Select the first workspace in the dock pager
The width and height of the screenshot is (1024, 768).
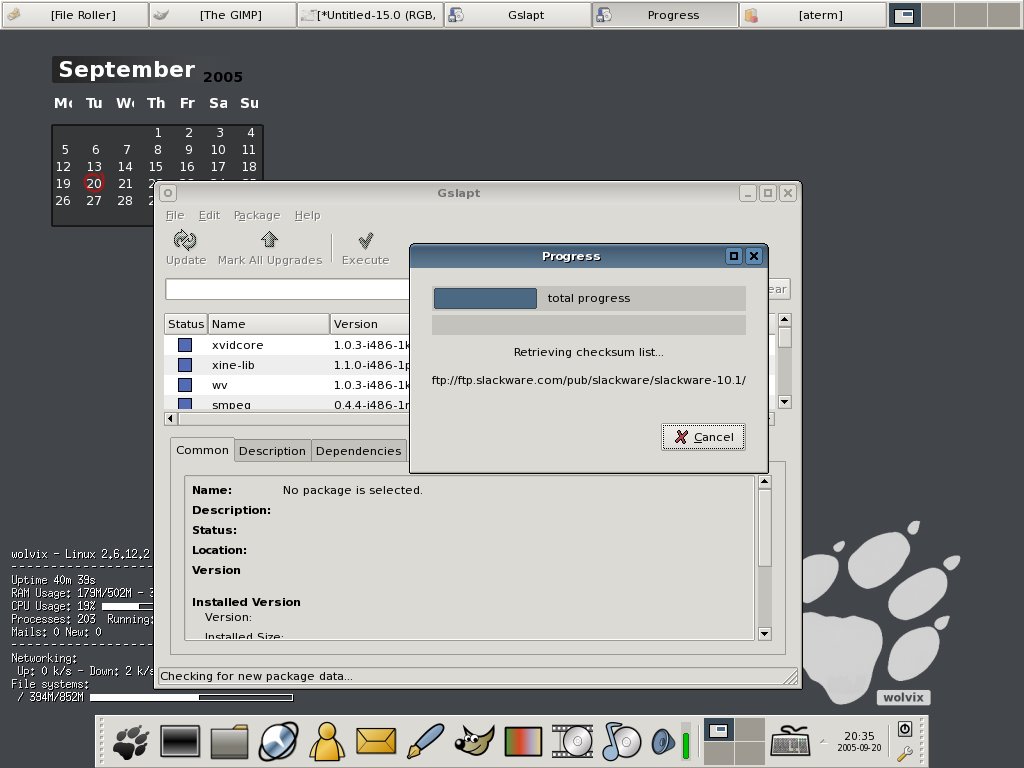[x=719, y=730]
